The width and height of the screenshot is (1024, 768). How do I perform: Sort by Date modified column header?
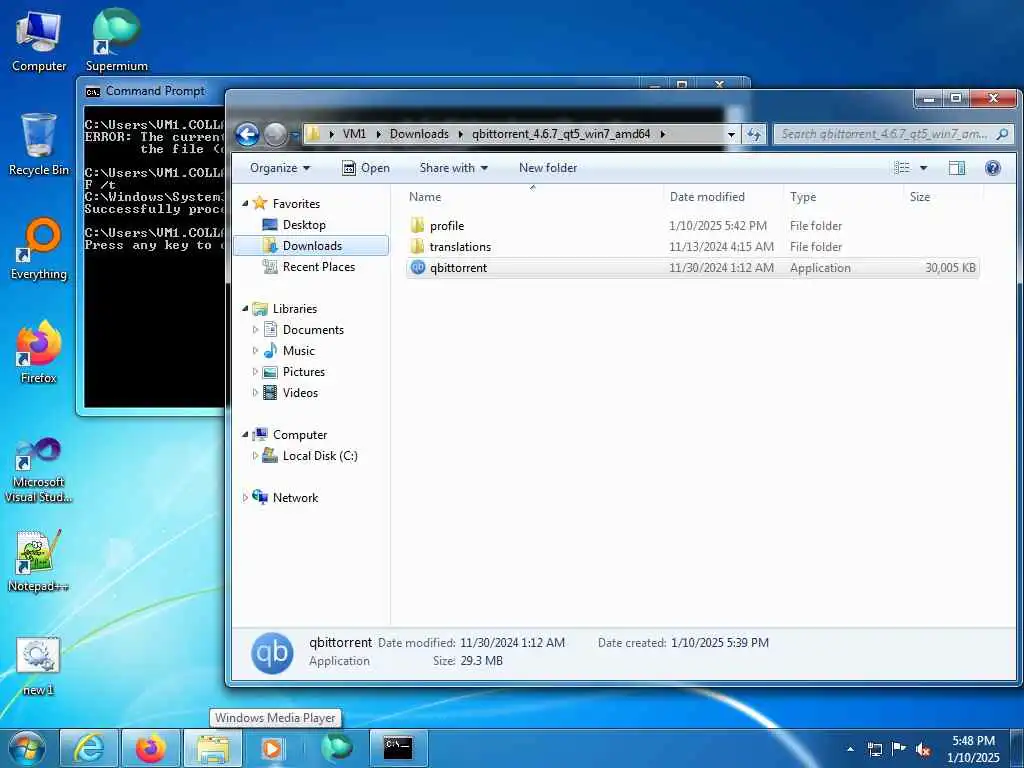point(724,197)
